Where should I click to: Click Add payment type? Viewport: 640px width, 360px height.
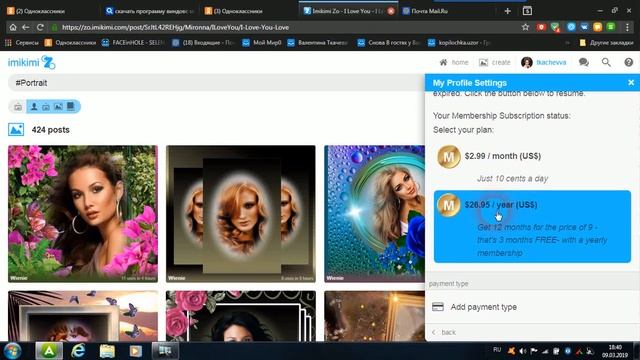(x=484, y=307)
